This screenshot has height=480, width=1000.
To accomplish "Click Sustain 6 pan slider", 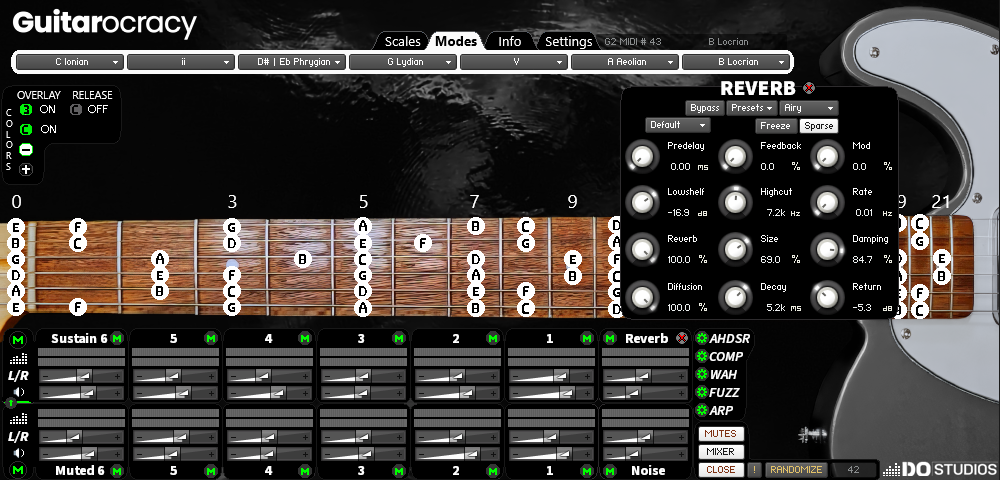I will click(82, 376).
